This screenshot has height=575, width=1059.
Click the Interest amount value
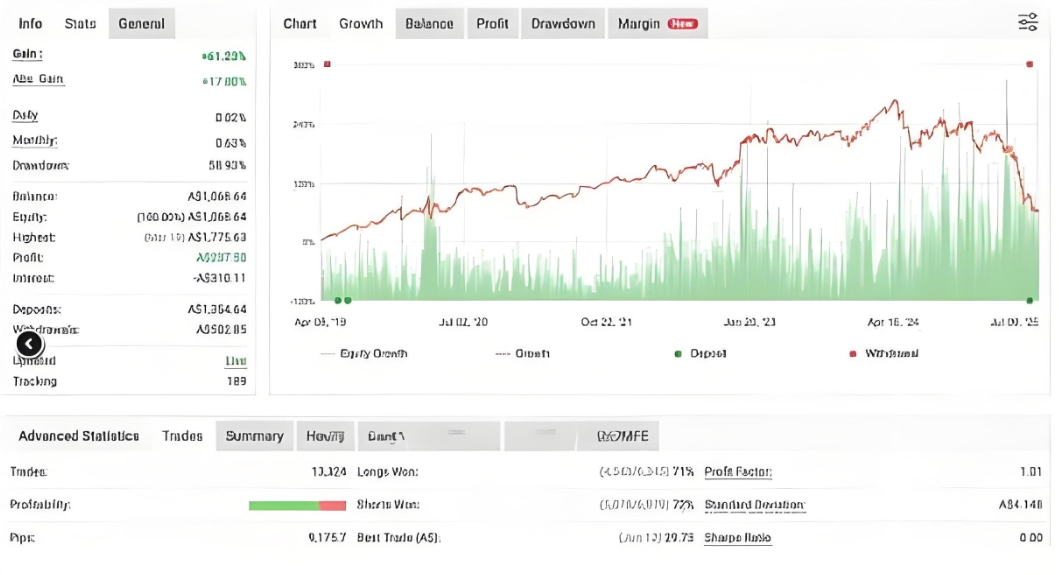tap(219, 278)
